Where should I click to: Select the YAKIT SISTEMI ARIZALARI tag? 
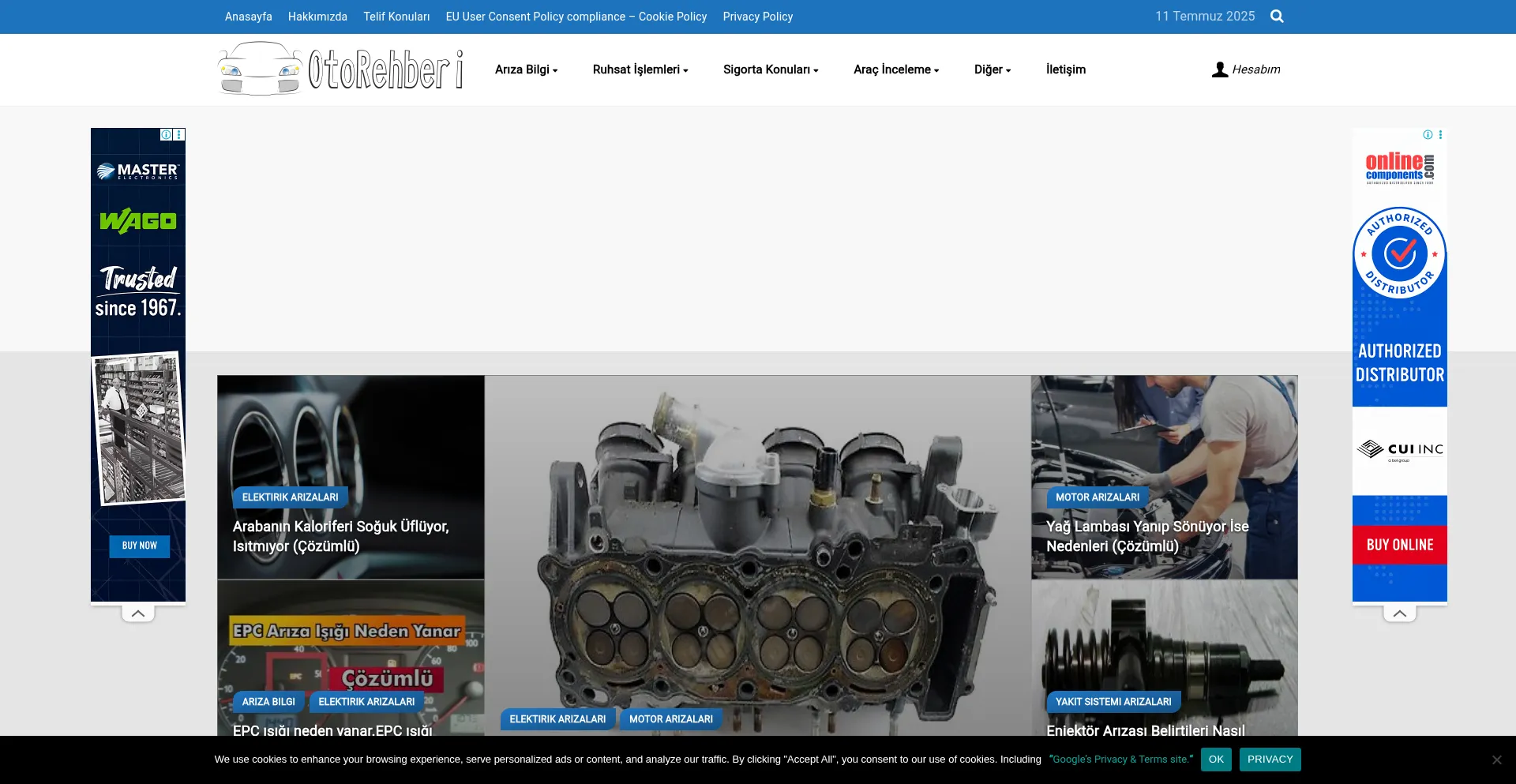pos(1113,702)
